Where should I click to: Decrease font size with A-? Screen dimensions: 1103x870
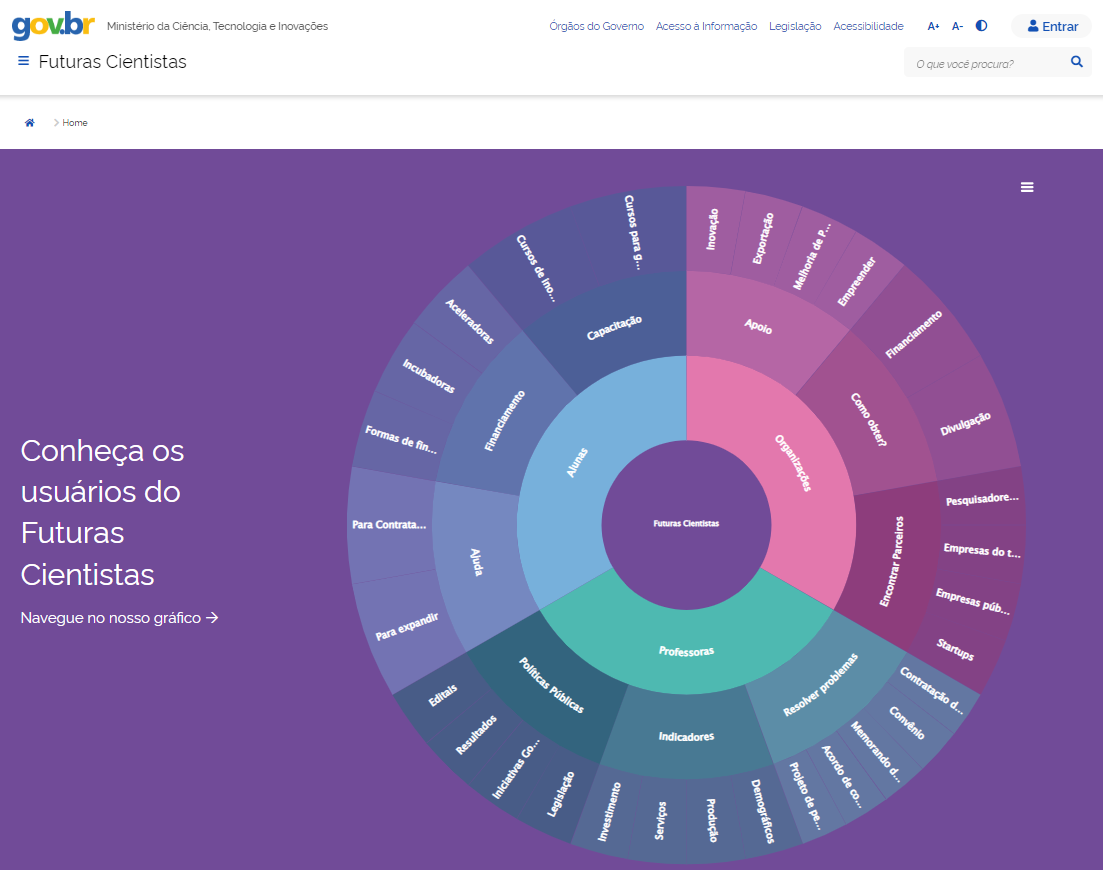[957, 27]
